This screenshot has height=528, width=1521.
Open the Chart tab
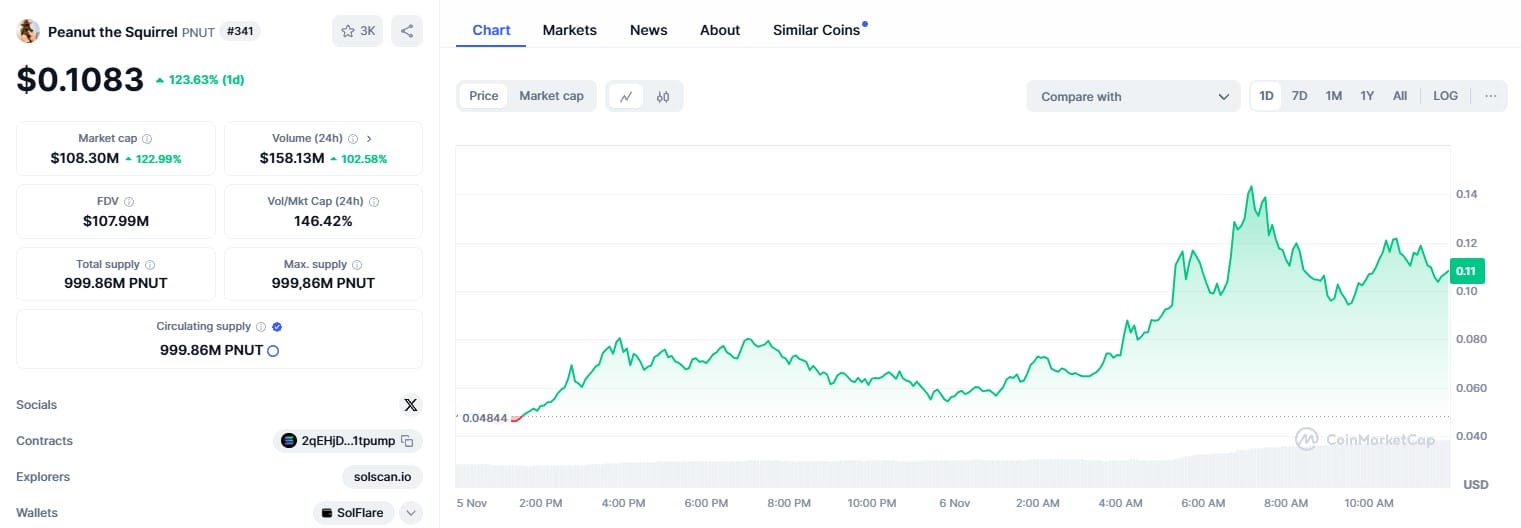click(x=491, y=30)
